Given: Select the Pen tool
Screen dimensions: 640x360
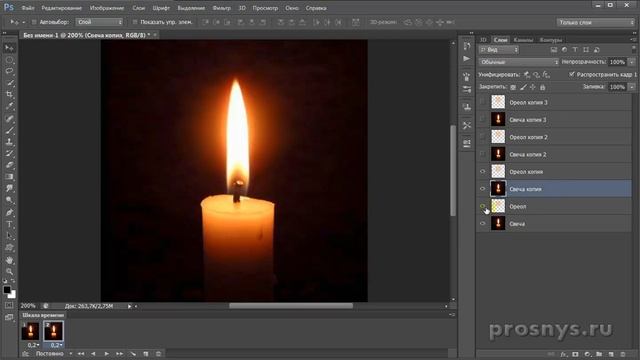Looking at the screenshot, I should pyautogui.click(x=9, y=213).
